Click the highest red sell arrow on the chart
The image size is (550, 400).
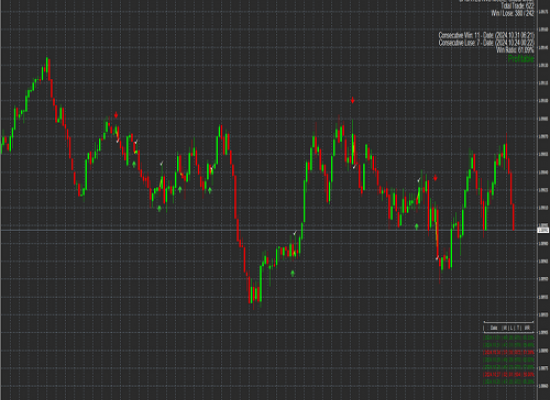[353, 101]
